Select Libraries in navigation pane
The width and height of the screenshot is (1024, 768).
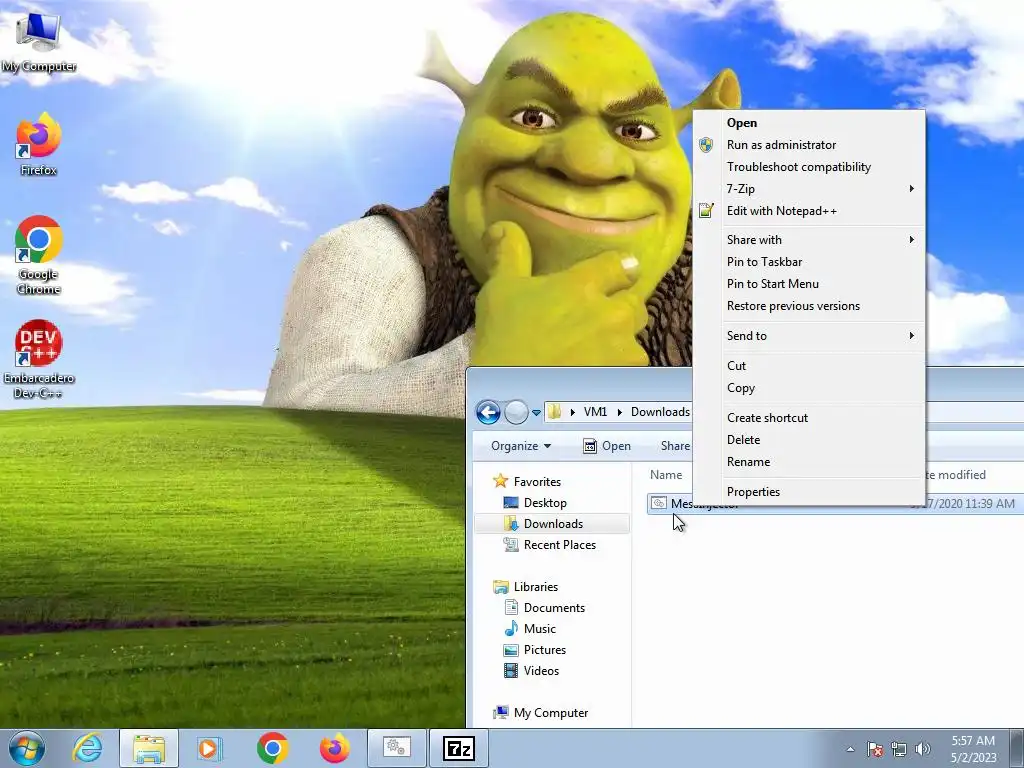coord(526,586)
